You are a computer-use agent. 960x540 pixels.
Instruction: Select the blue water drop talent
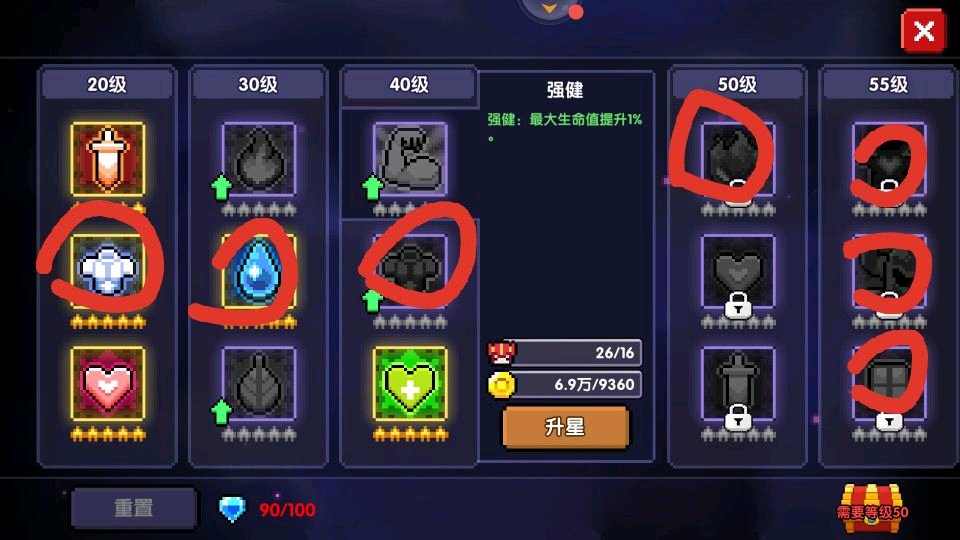259,271
